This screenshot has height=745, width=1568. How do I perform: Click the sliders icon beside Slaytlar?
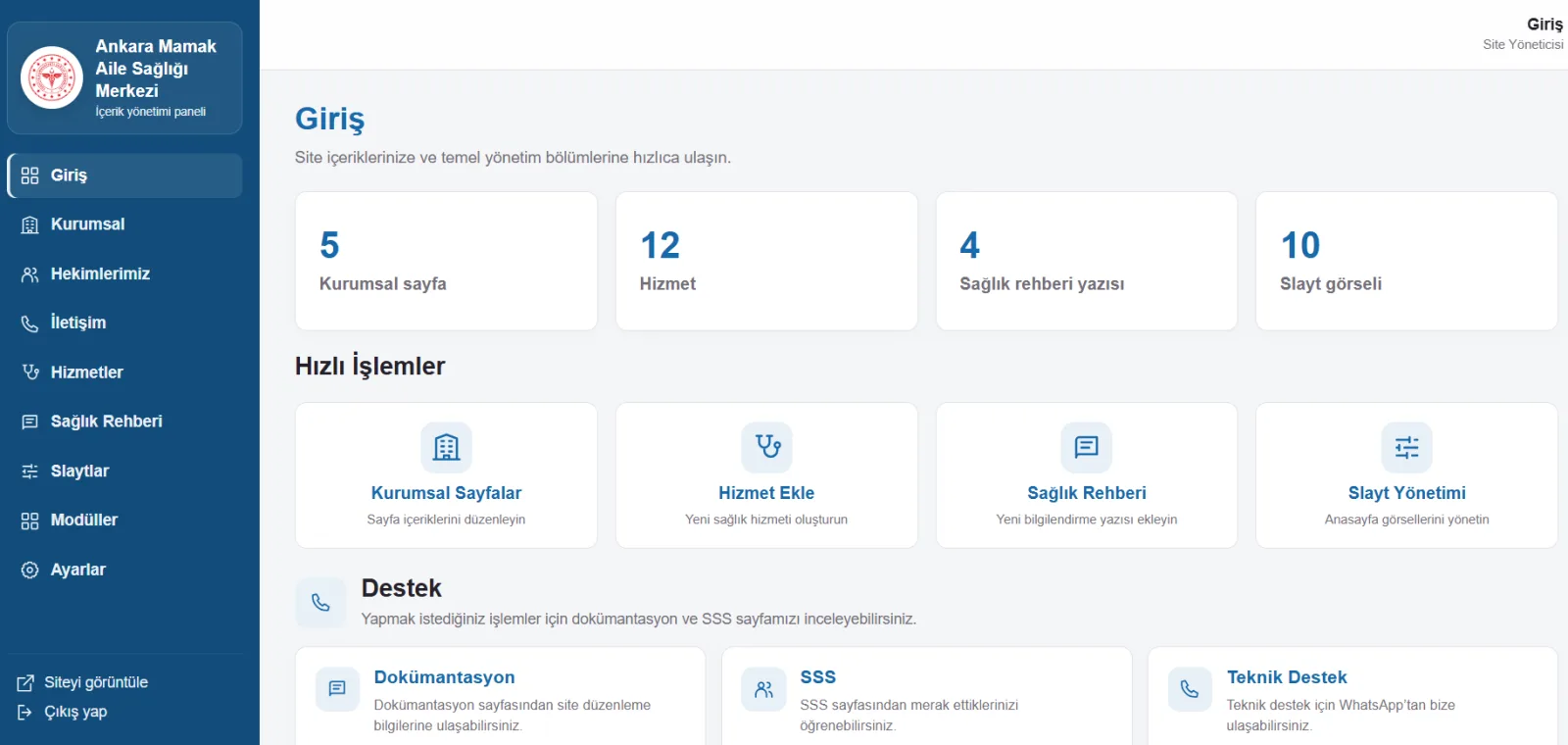30,472
